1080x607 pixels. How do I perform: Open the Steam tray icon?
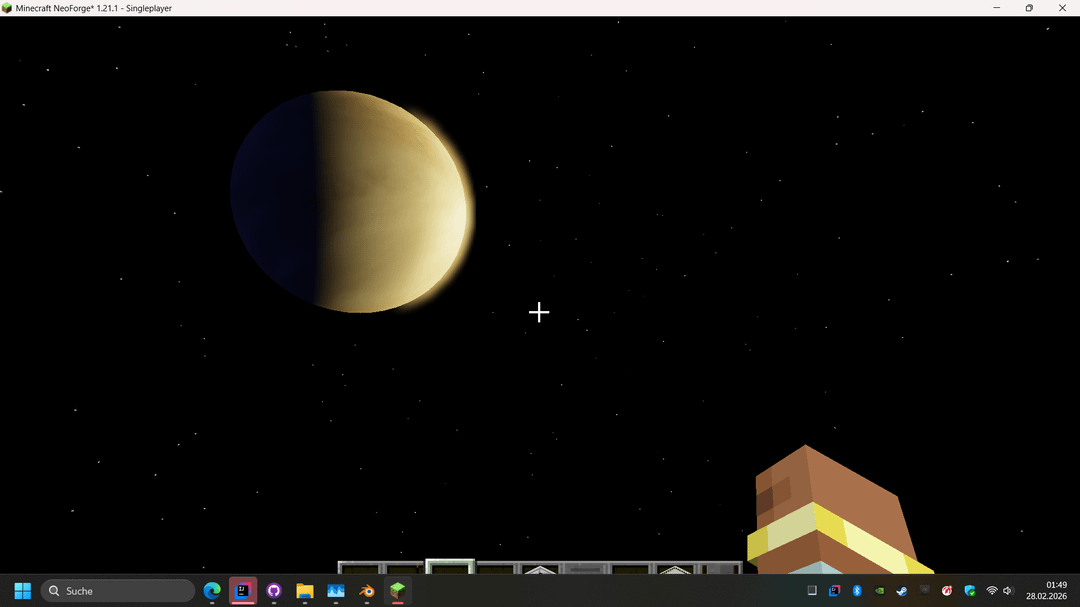pos(902,591)
